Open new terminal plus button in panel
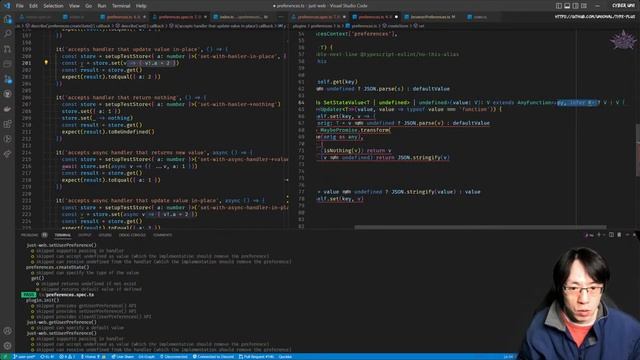 (599, 235)
